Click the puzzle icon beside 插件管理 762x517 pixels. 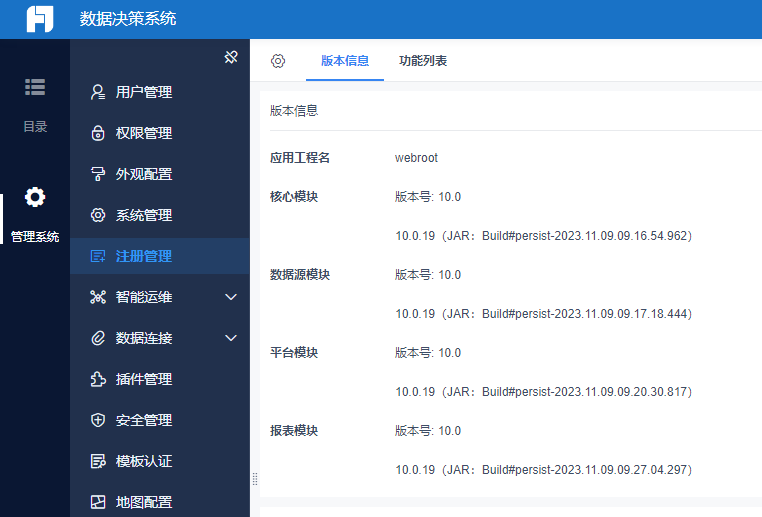coord(98,379)
